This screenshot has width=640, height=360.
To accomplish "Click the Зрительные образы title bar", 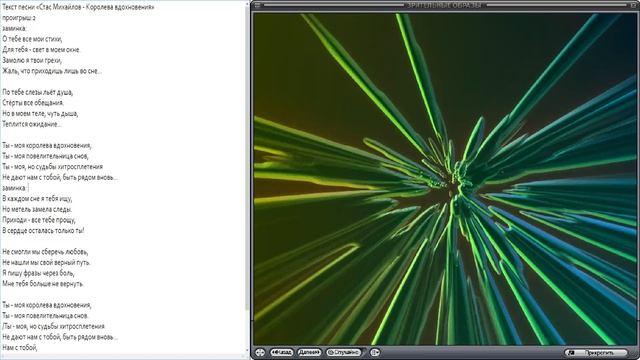I will pyautogui.click(x=444, y=5).
